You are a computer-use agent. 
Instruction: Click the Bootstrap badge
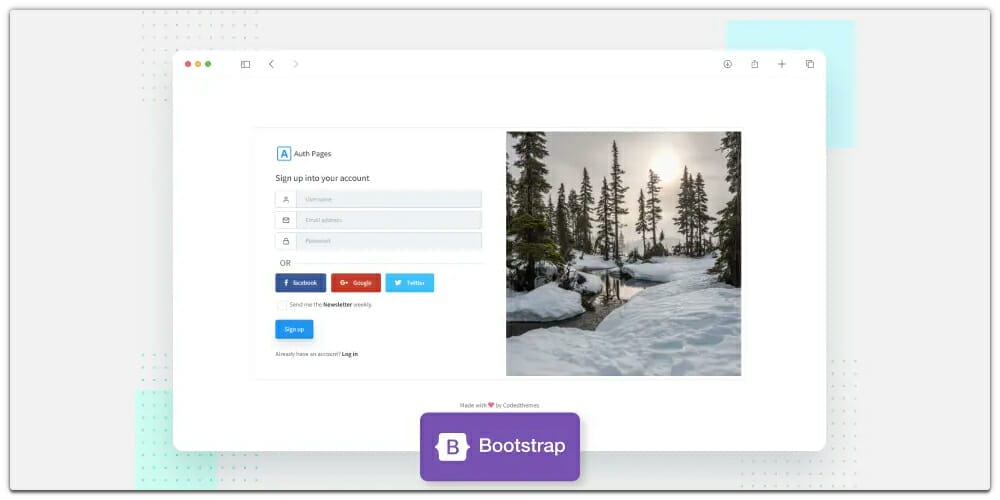(x=500, y=446)
